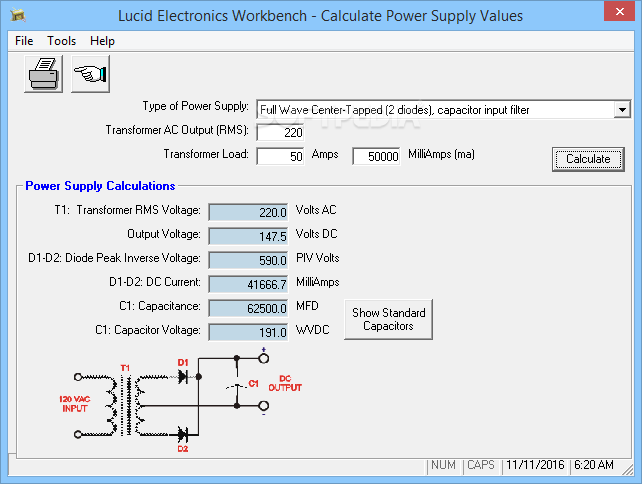Viewport: 642px width, 484px height.
Task: Click the printer icon in toolbar
Action: coord(43,74)
